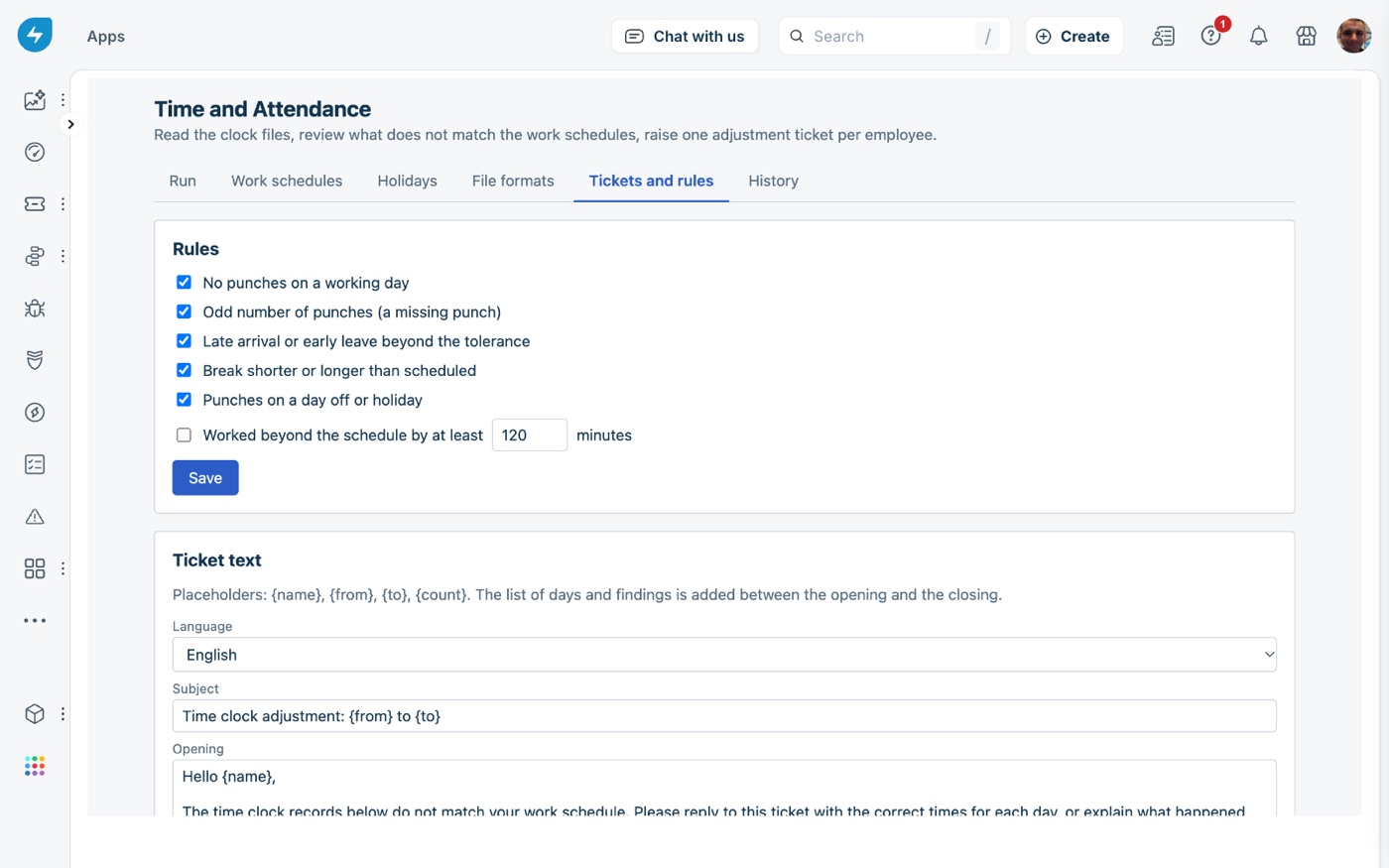
Task: Open the help icon with red badge
Action: tap(1211, 36)
